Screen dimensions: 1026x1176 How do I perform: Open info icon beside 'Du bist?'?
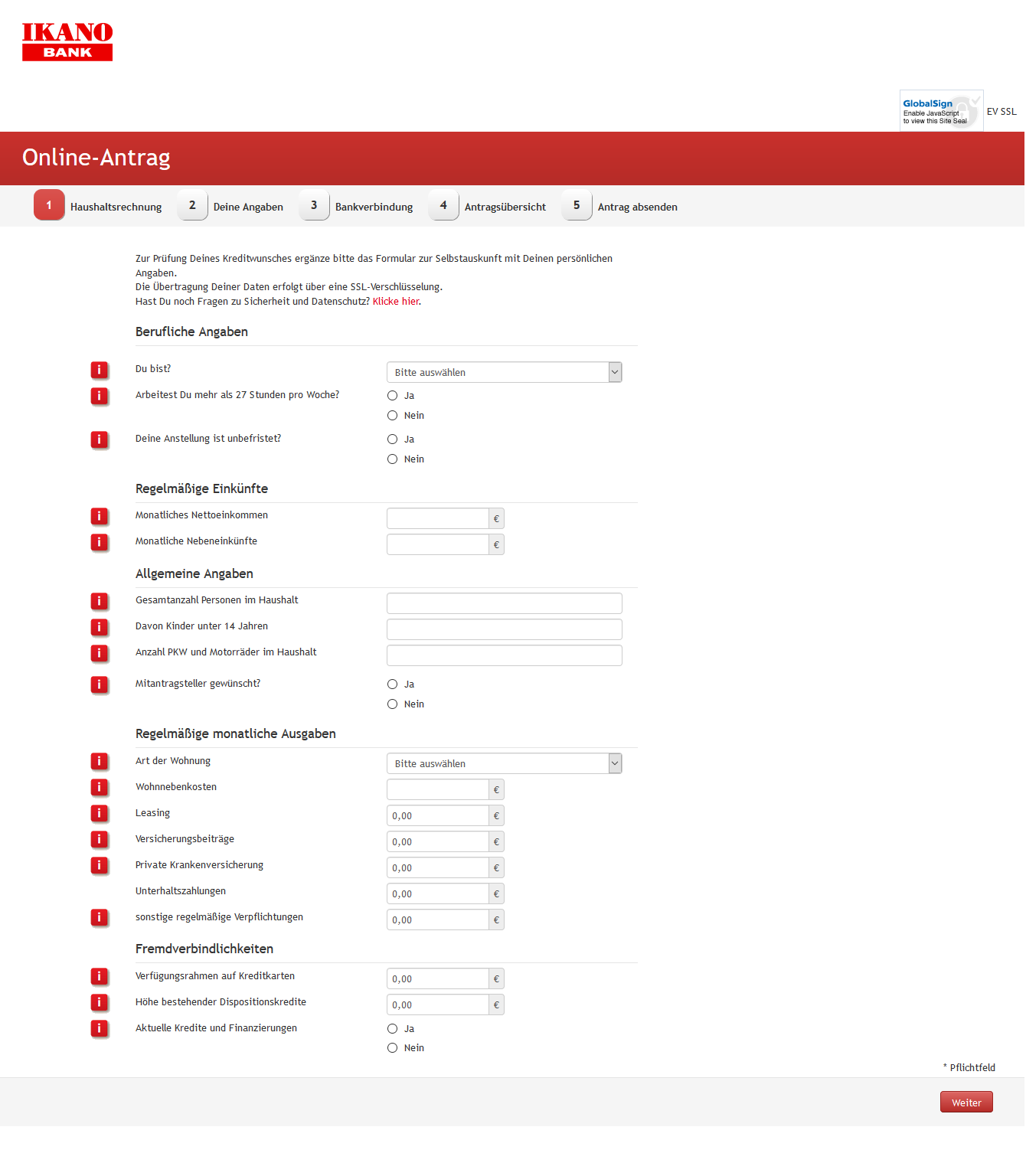[x=100, y=371]
